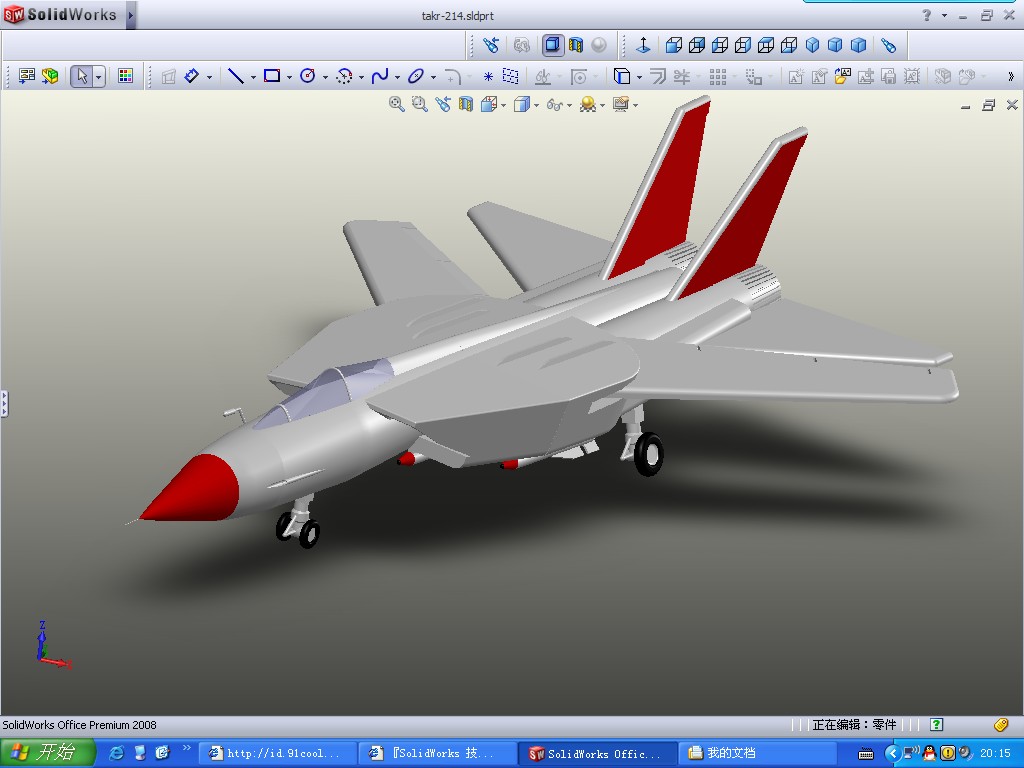Click Zoom to Area magnifier
The height and width of the screenshot is (768, 1024).
419,104
